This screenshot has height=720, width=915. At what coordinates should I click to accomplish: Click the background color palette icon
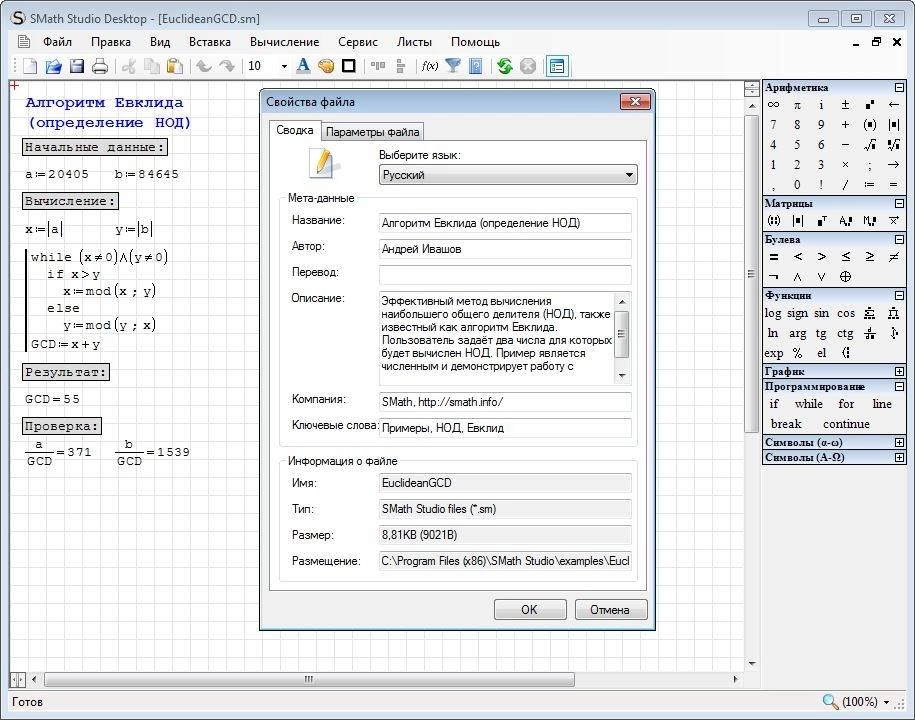click(x=326, y=66)
